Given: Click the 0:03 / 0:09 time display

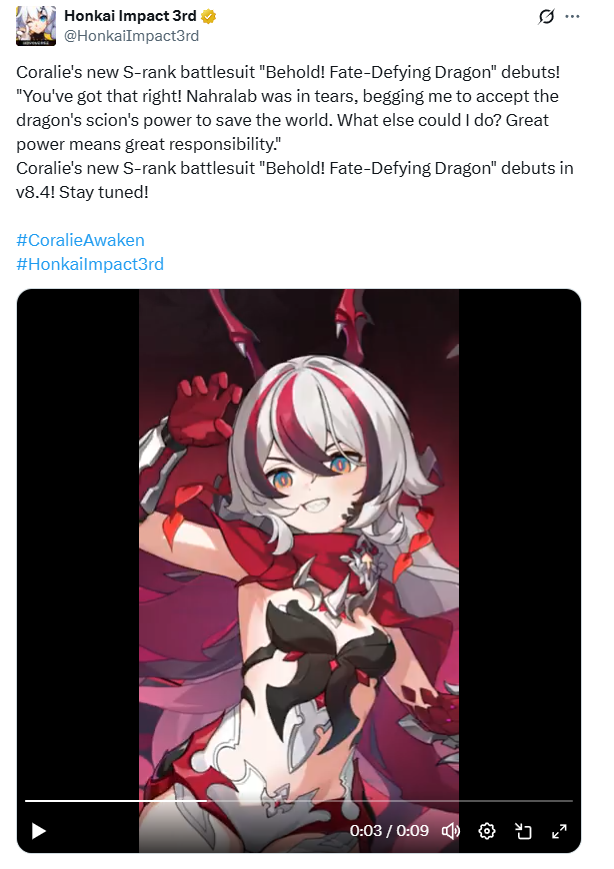Looking at the screenshot, I should click(x=389, y=831).
